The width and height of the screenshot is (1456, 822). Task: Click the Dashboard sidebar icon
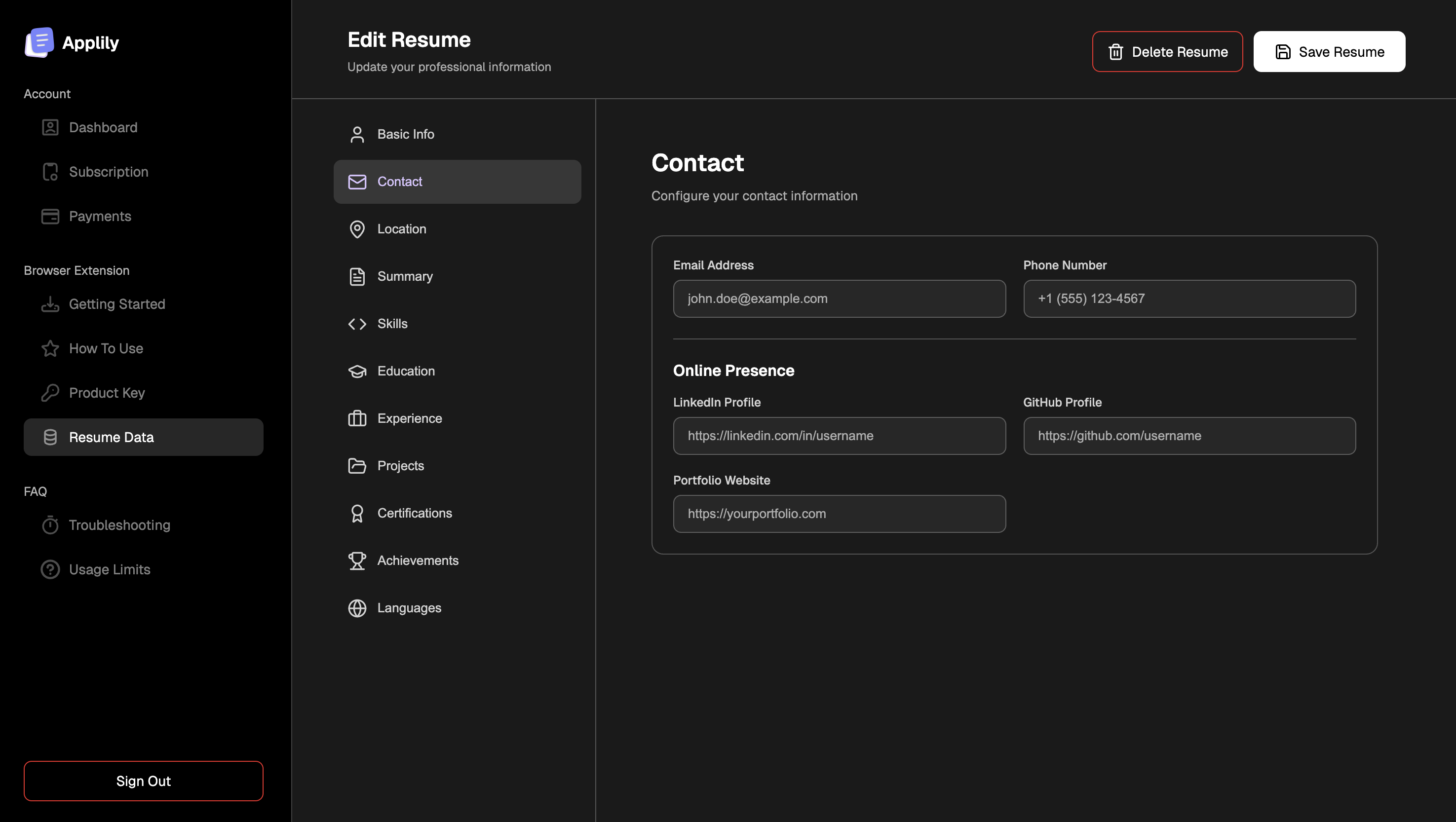[x=50, y=128]
